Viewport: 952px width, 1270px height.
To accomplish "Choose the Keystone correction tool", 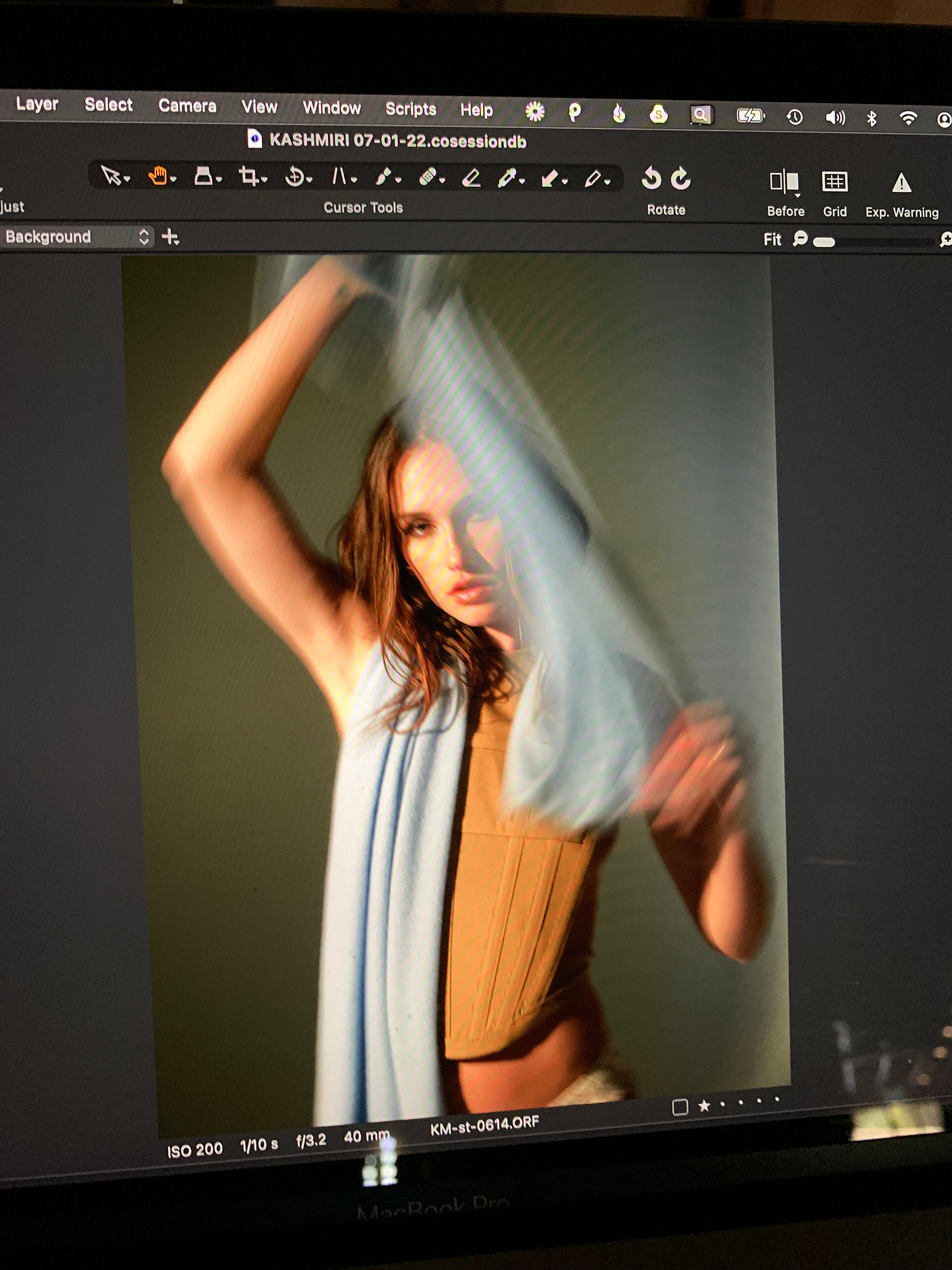I will [339, 177].
